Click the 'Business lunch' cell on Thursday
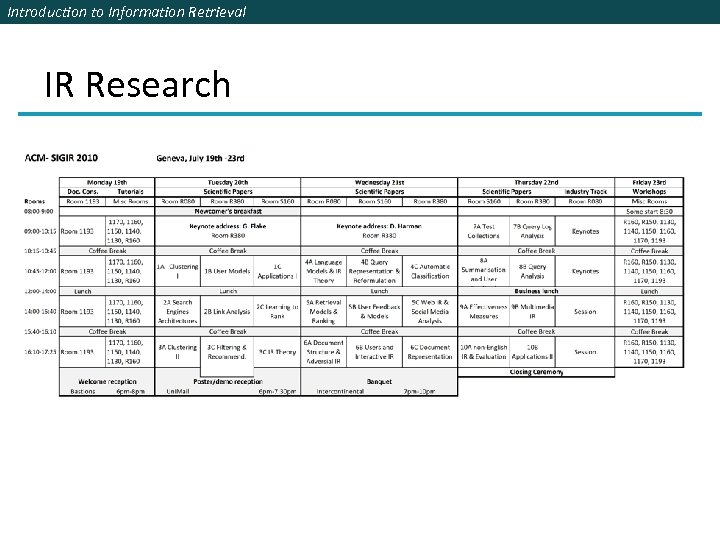720x540 pixels. pyautogui.click(x=536, y=291)
